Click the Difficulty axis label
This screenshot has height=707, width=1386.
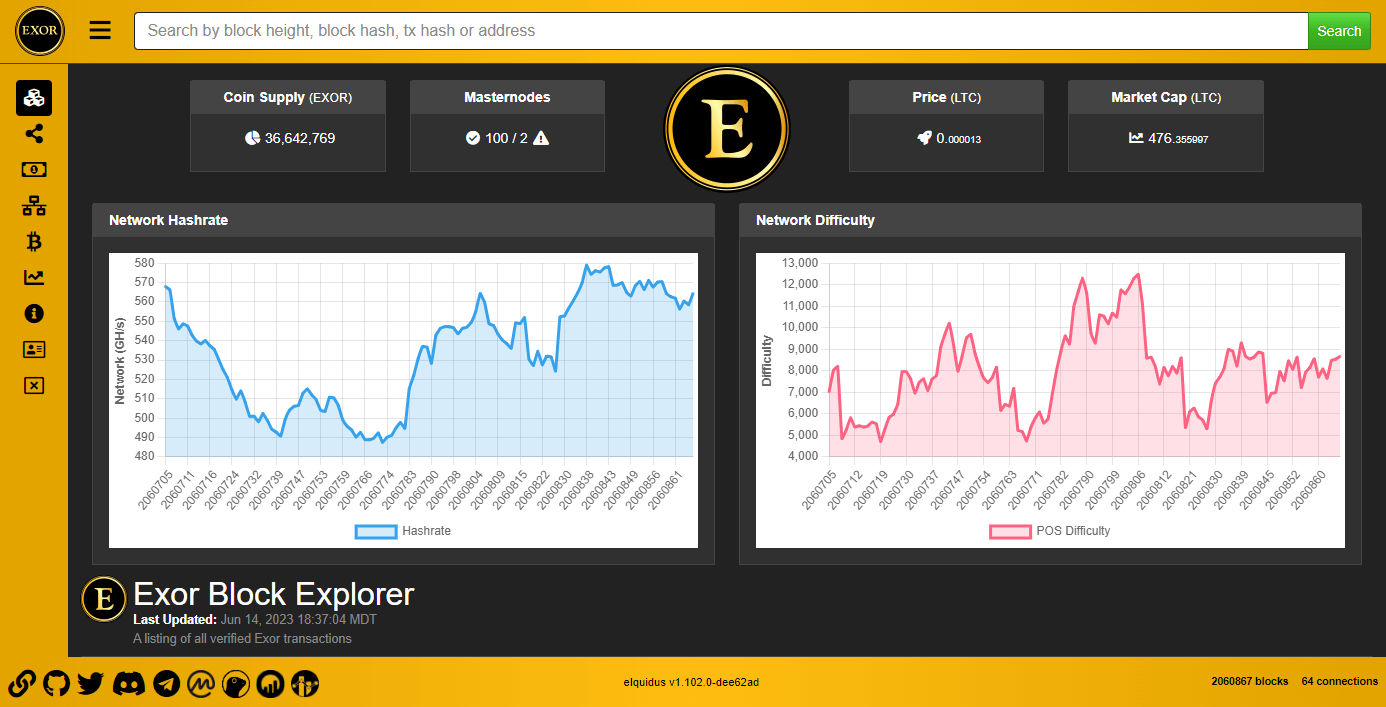click(767, 360)
